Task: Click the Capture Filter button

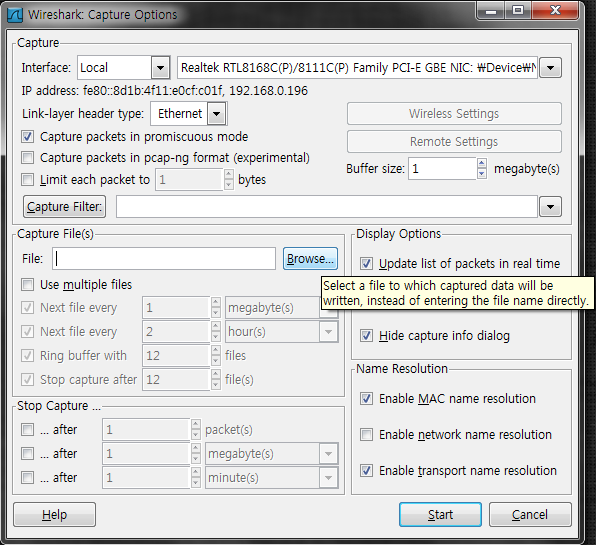Action: [x=64, y=207]
